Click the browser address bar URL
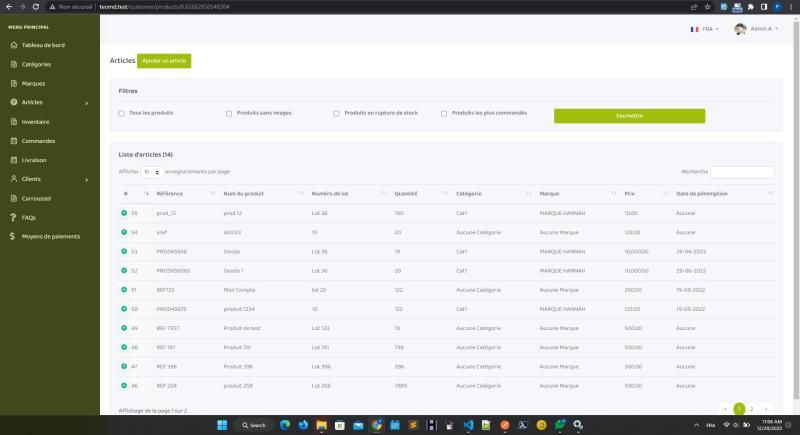The height and width of the screenshot is (435, 800). [x=164, y=7]
